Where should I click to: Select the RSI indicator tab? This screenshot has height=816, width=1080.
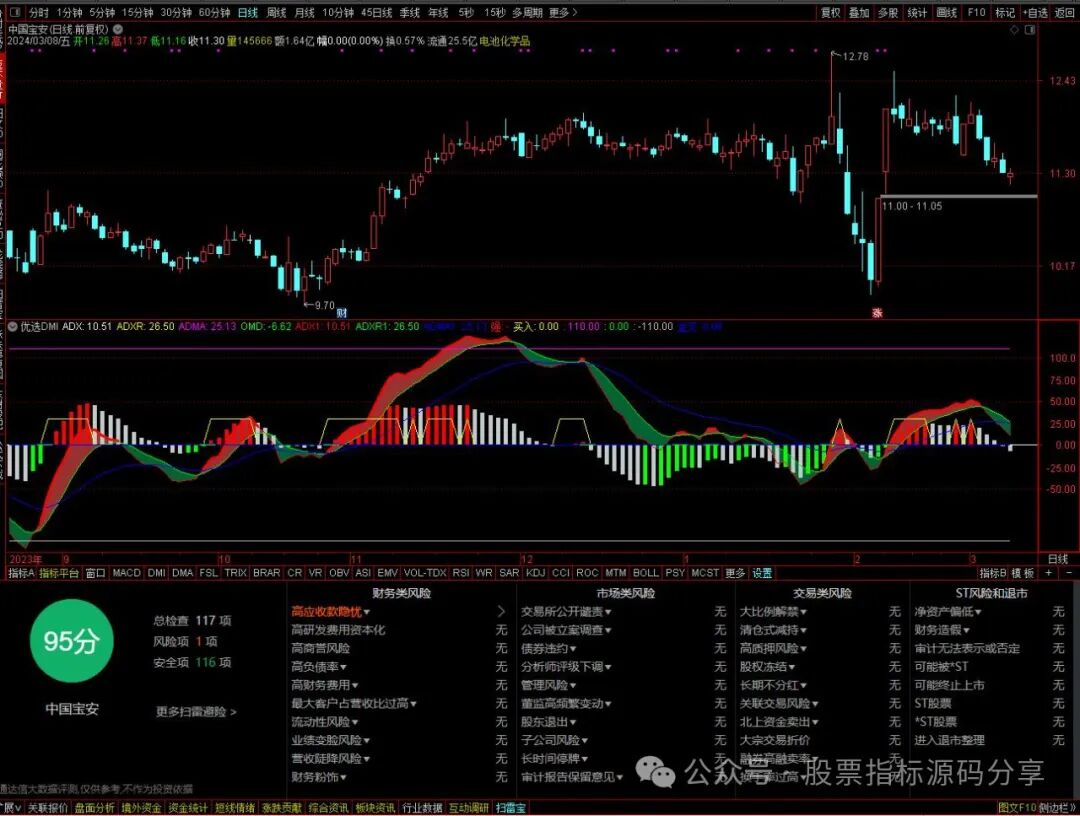click(x=461, y=573)
